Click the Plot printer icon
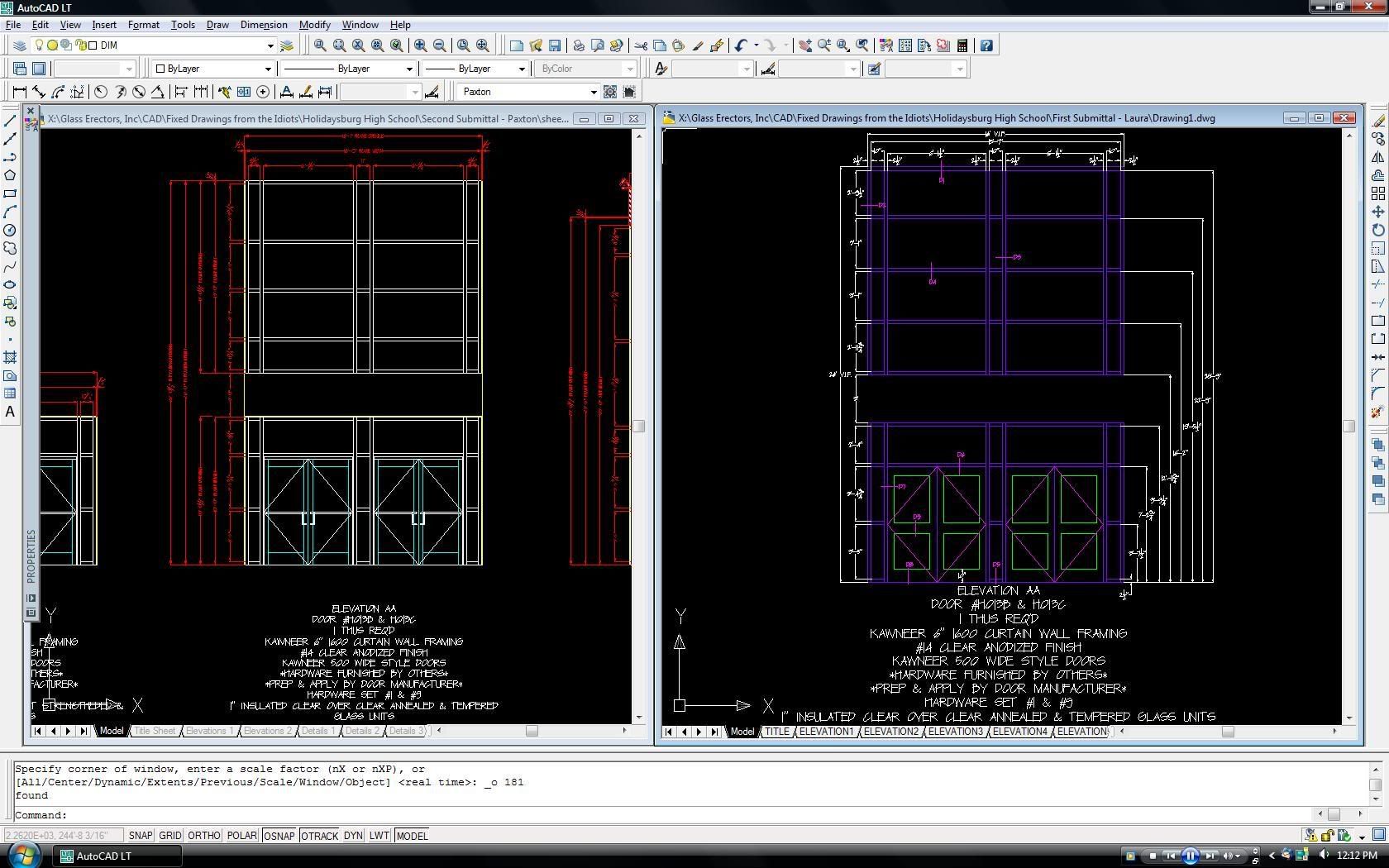The image size is (1389, 868). click(579, 45)
